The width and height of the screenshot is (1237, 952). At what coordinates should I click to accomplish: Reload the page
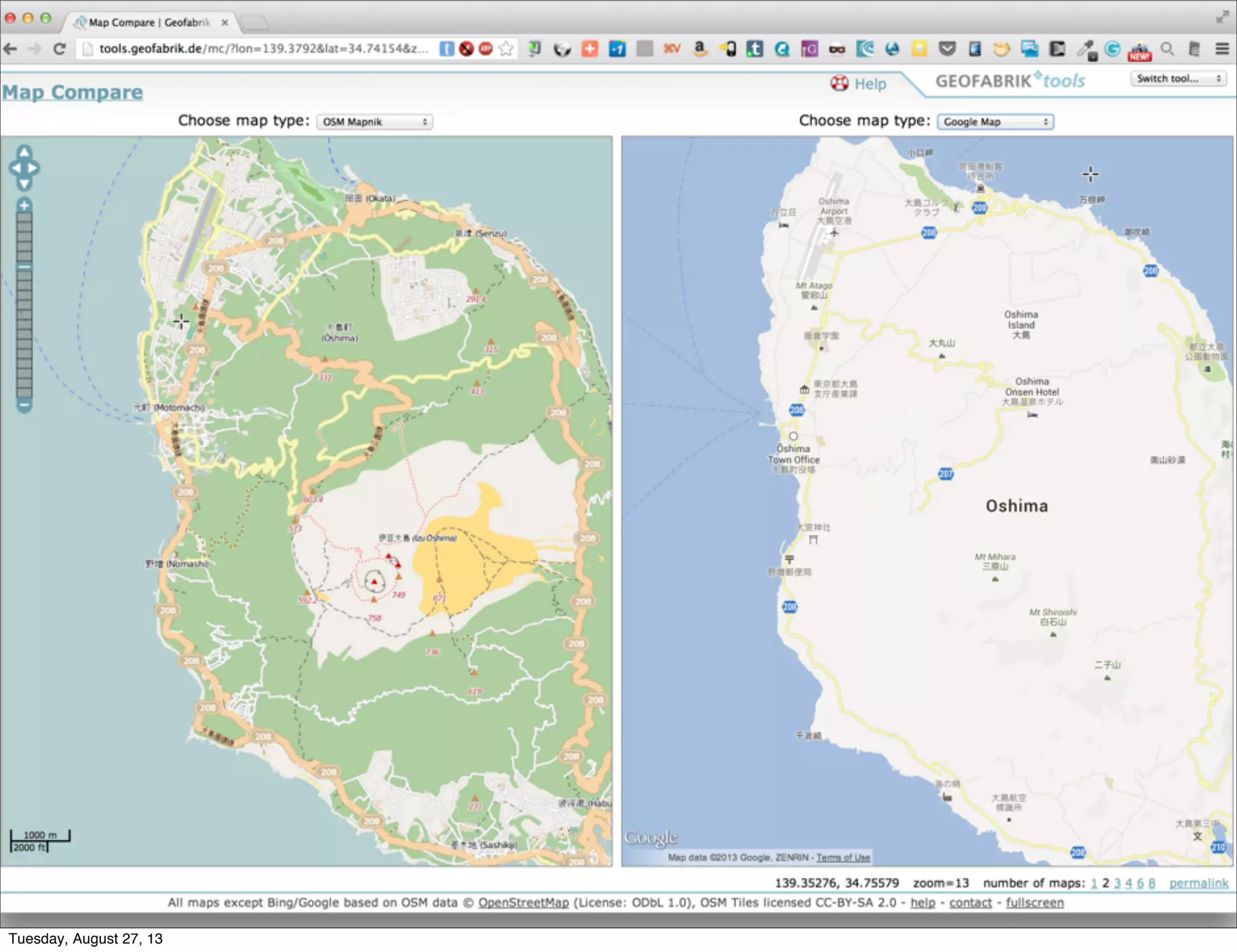pos(59,49)
